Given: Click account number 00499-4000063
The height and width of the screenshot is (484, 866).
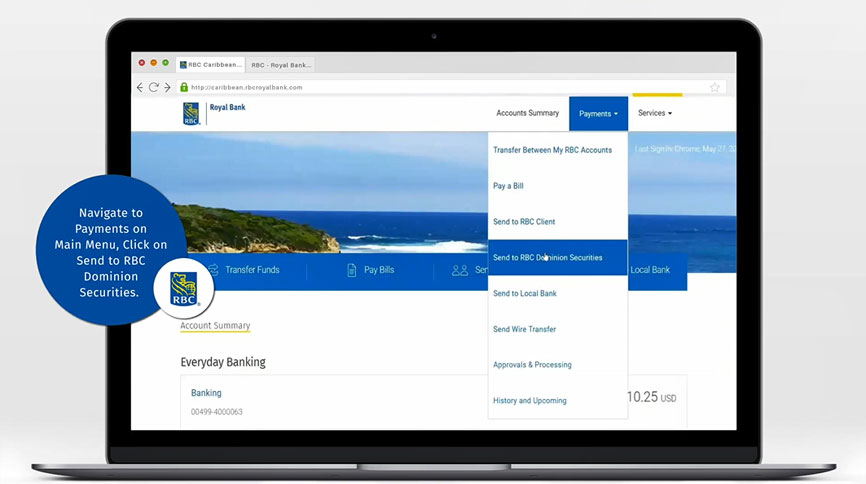Looking at the screenshot, I should click(x=216, y=412).
